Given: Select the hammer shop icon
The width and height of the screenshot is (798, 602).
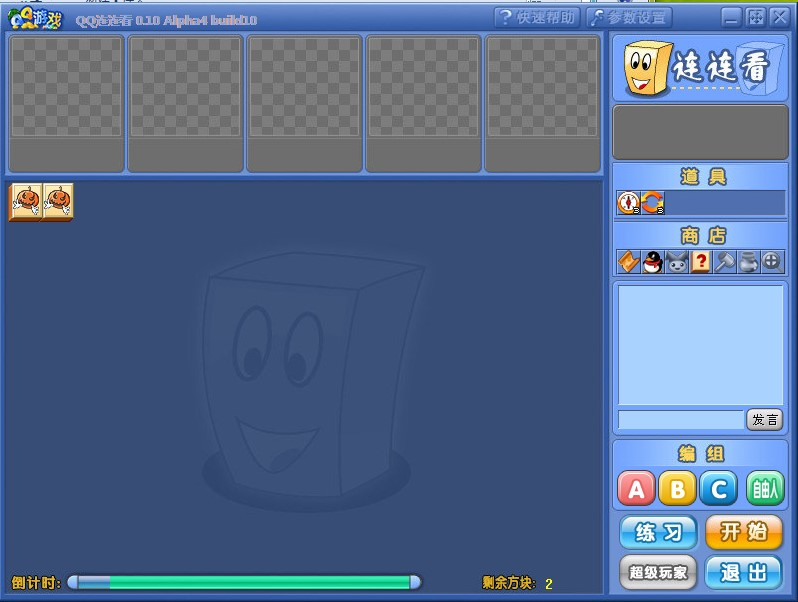Looking at the screenshot, I should pos(724,262).
